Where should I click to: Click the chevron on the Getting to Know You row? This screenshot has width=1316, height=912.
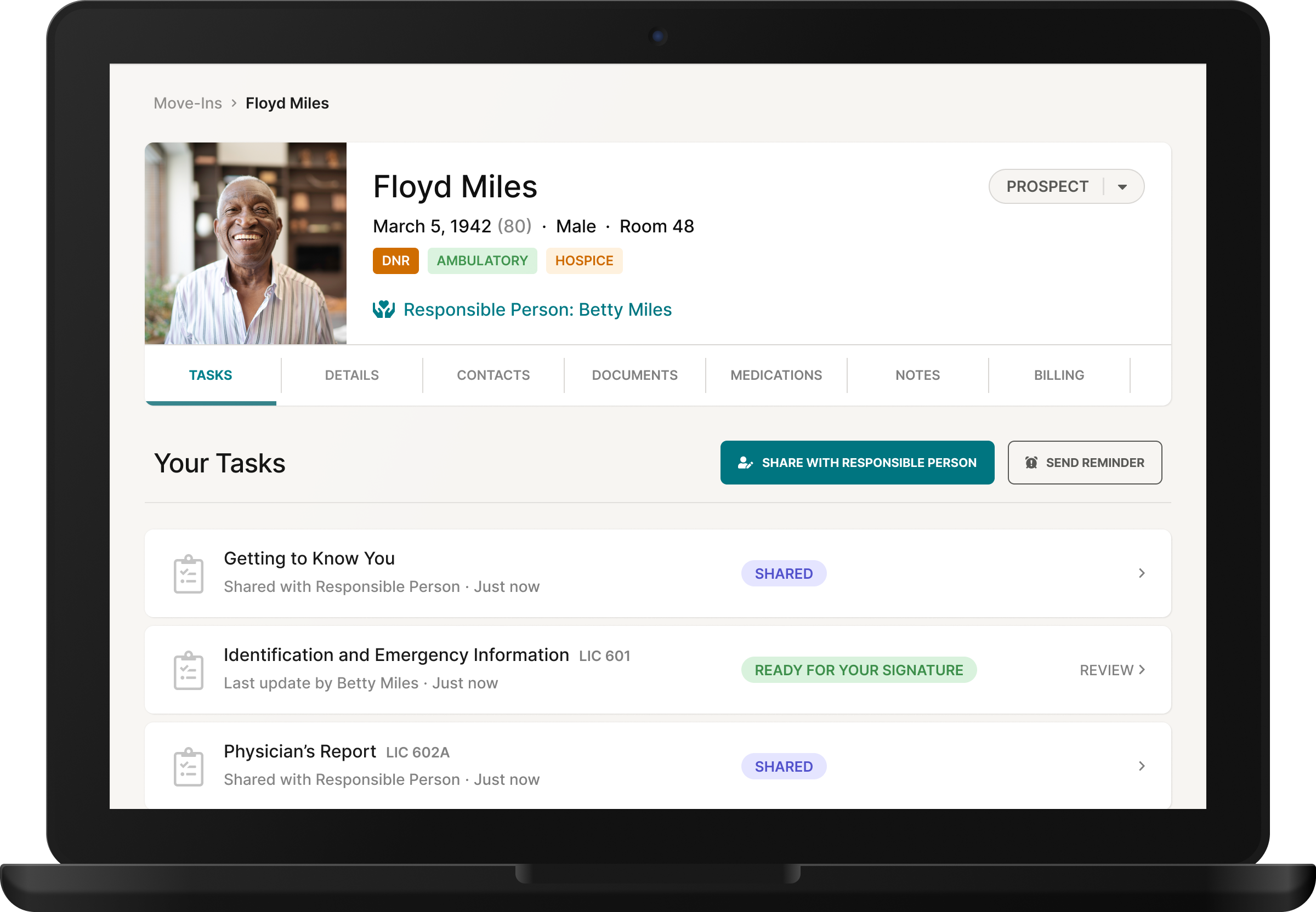click(1143, 573)
